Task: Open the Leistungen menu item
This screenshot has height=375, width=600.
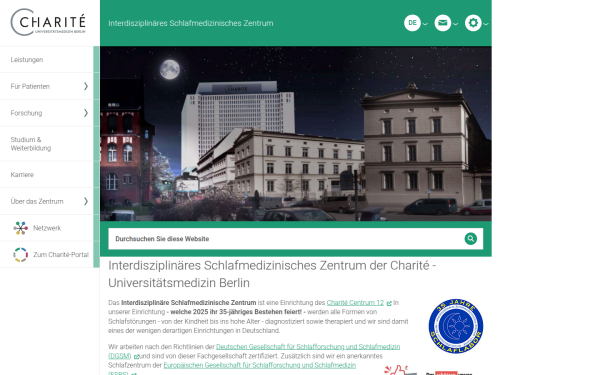Action: click(47, 60)
